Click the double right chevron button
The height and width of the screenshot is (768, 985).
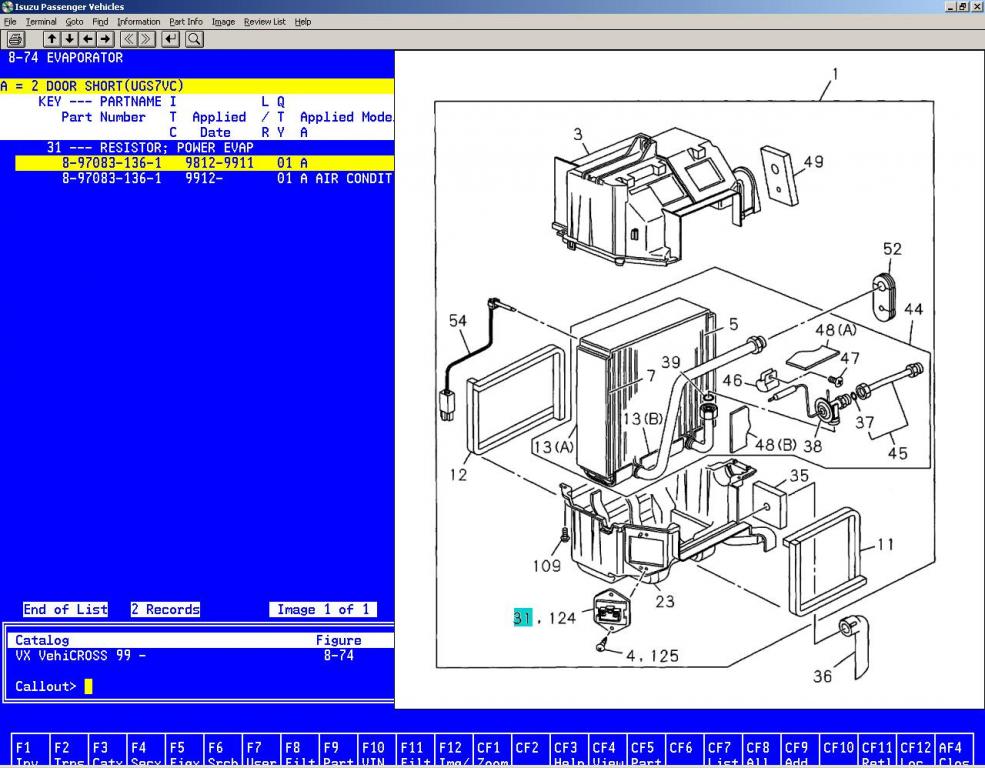tap(147, 39)
